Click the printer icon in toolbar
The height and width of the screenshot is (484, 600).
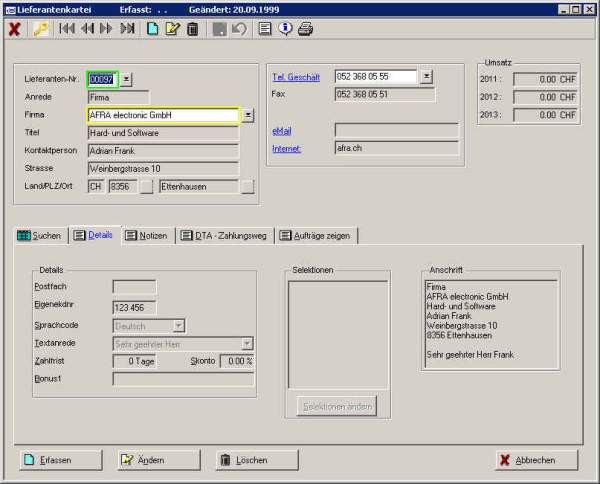[305, 29]
